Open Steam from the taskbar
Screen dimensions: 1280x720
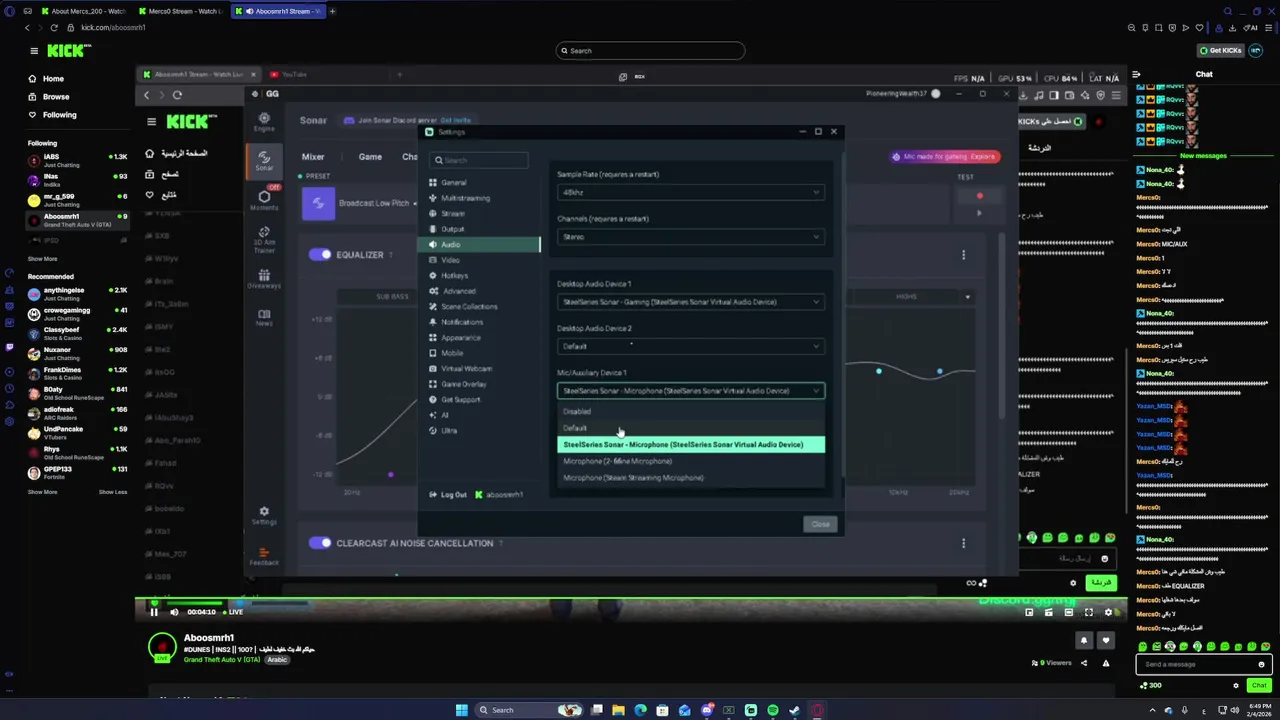tap(795, 710)
